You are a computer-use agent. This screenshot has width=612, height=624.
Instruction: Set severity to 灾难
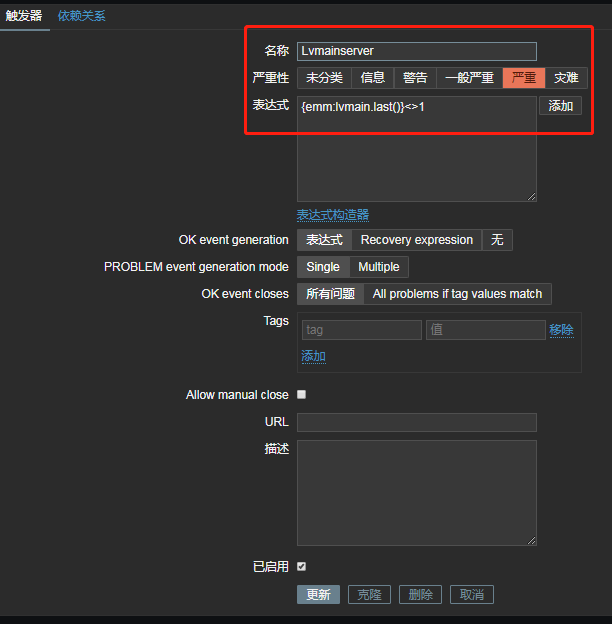(x=566, y=78)
